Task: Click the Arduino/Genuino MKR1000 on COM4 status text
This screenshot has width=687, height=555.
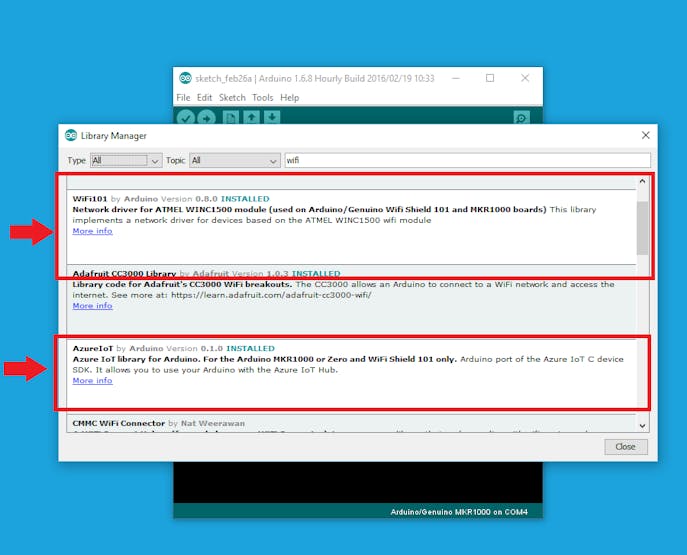Action: pos(459,512)
